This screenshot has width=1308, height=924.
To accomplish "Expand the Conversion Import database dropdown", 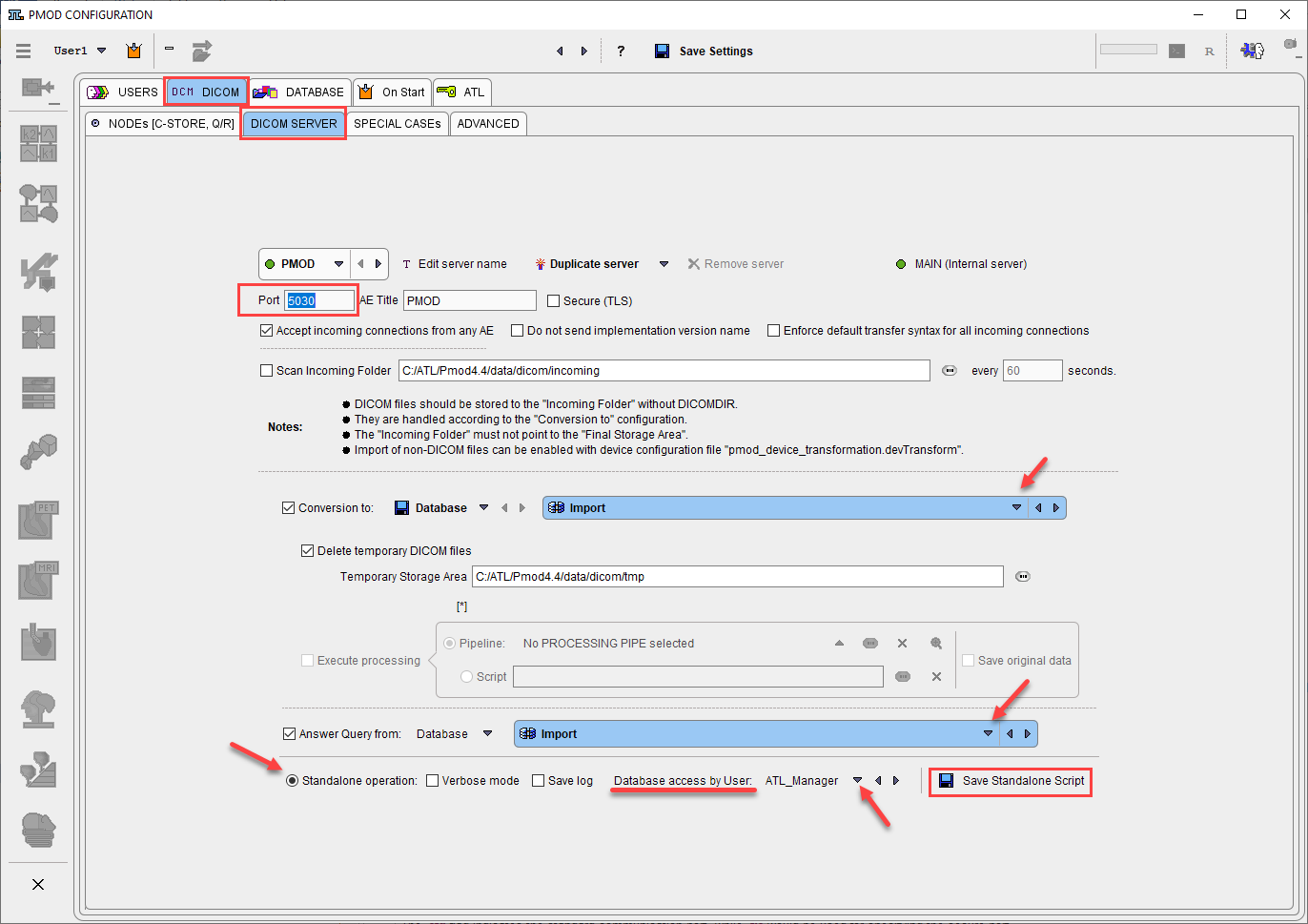I will tap(1016, 508).
